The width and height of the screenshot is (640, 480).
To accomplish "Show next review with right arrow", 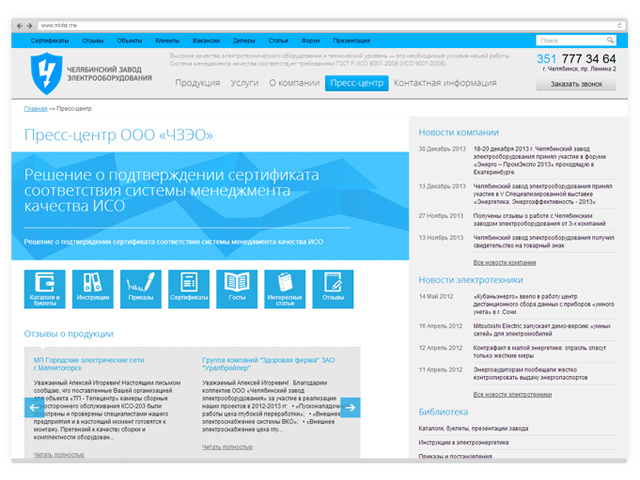I will [x=351, y=407].
